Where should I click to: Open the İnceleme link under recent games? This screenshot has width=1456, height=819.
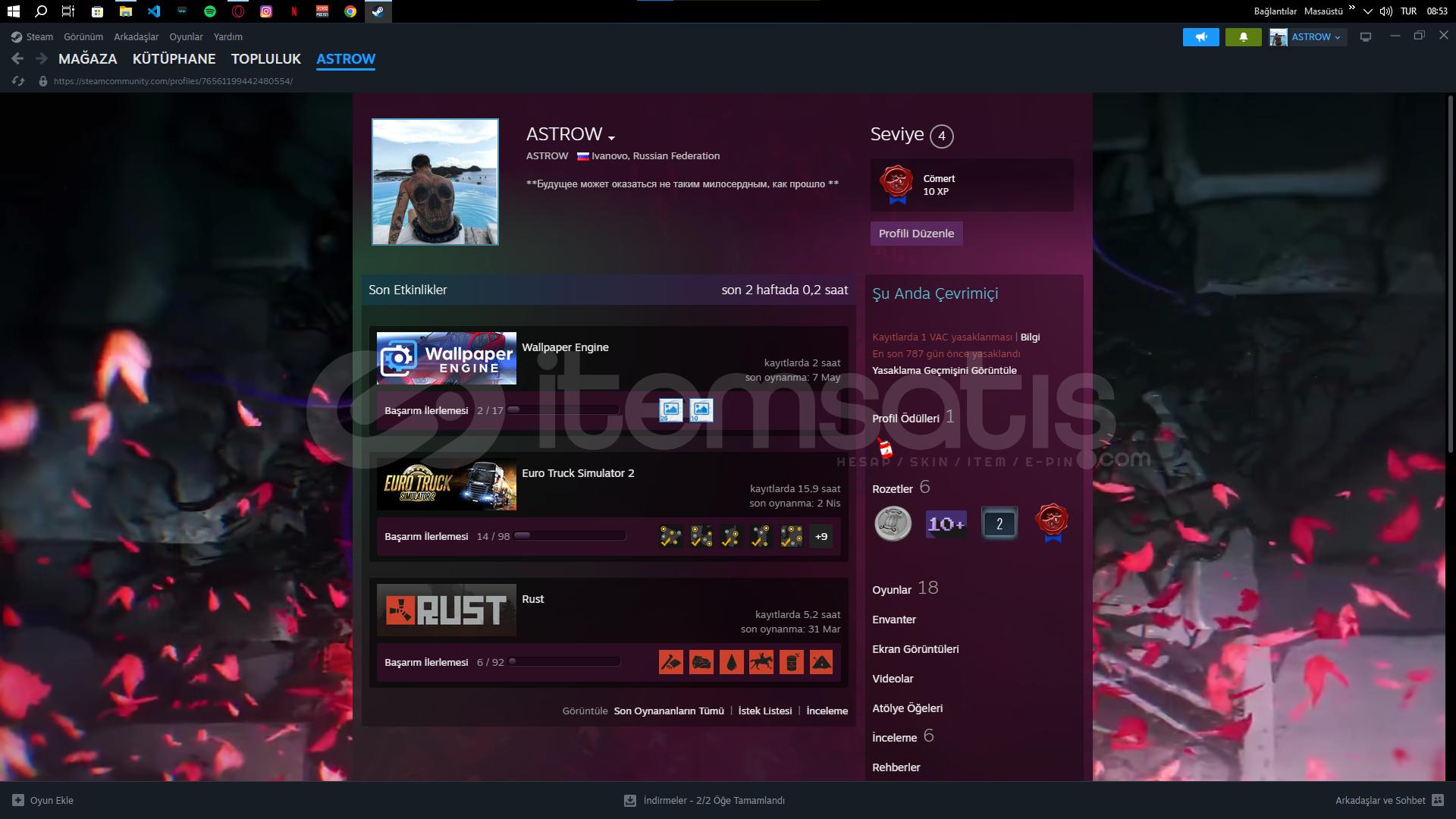pyautogui.click(x=827, y=711)
